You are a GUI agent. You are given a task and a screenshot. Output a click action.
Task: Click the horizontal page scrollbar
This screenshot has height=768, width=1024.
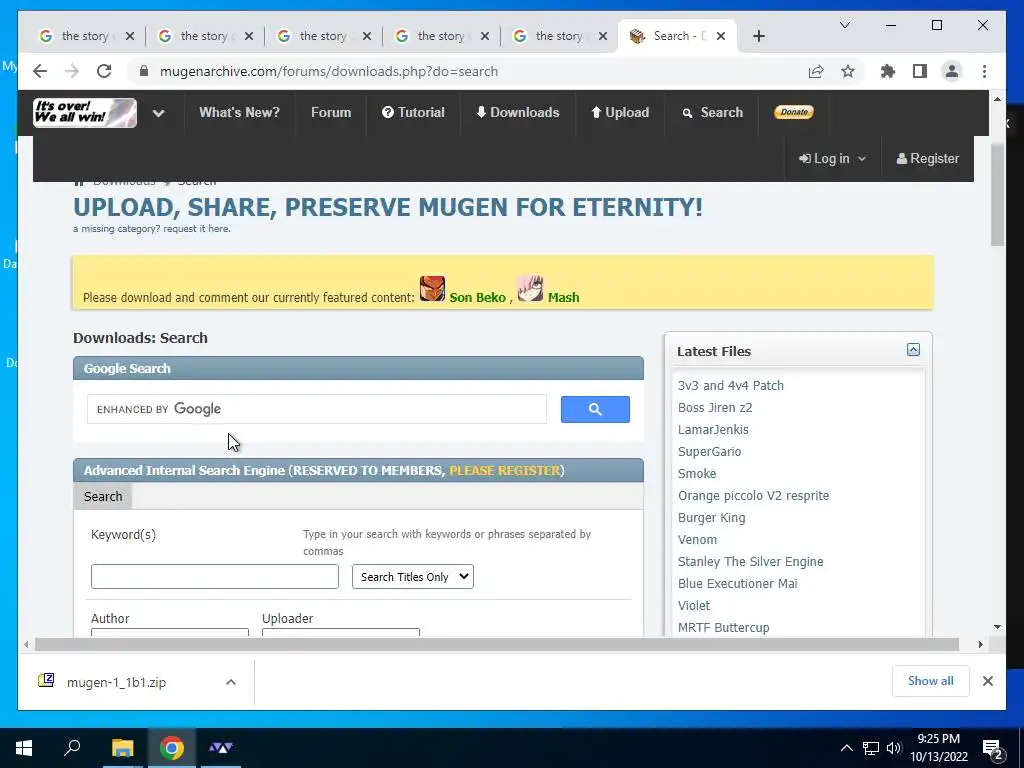point(496,645)
